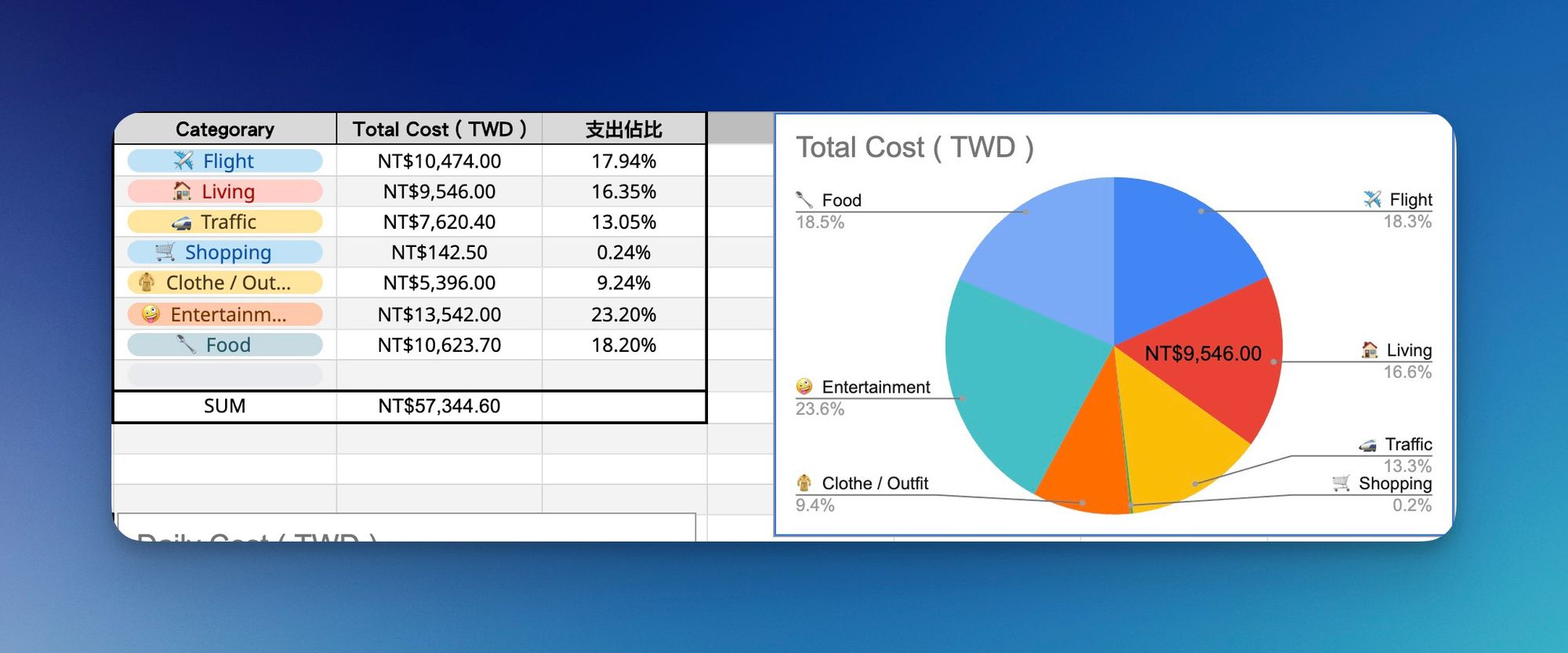Select the NT$57,344.60 total cell
This screenshot has height=653, width=1568.
(439, 406)
